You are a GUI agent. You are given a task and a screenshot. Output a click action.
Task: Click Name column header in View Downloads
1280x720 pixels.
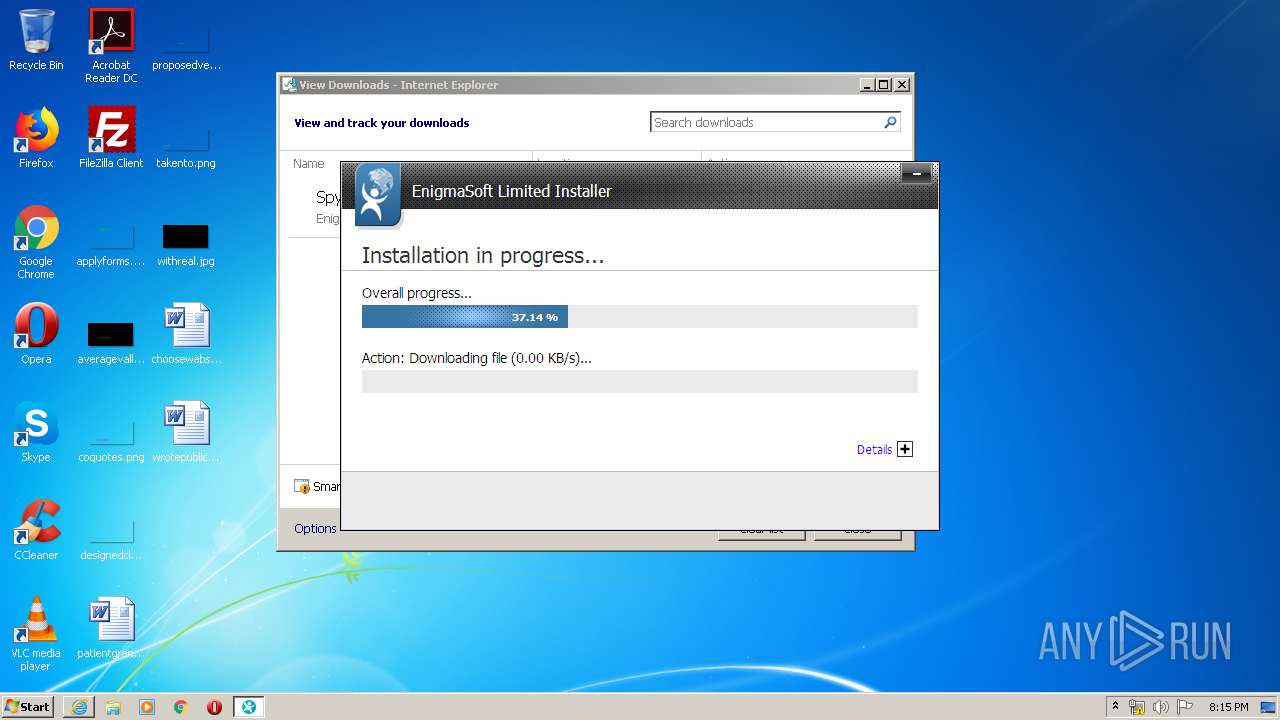pyautogui.click(x=309, y=163)
